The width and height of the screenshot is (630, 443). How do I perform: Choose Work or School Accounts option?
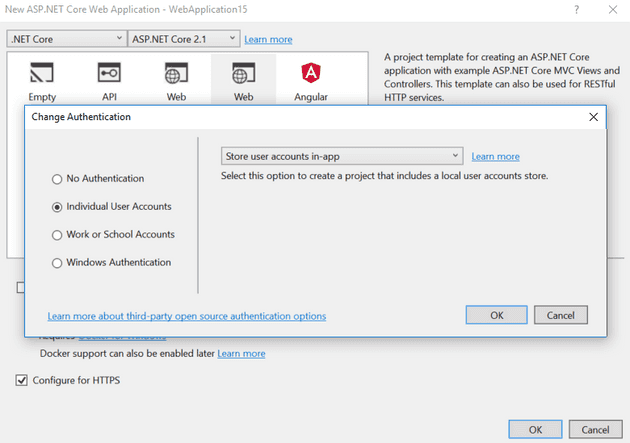[57, 235]
